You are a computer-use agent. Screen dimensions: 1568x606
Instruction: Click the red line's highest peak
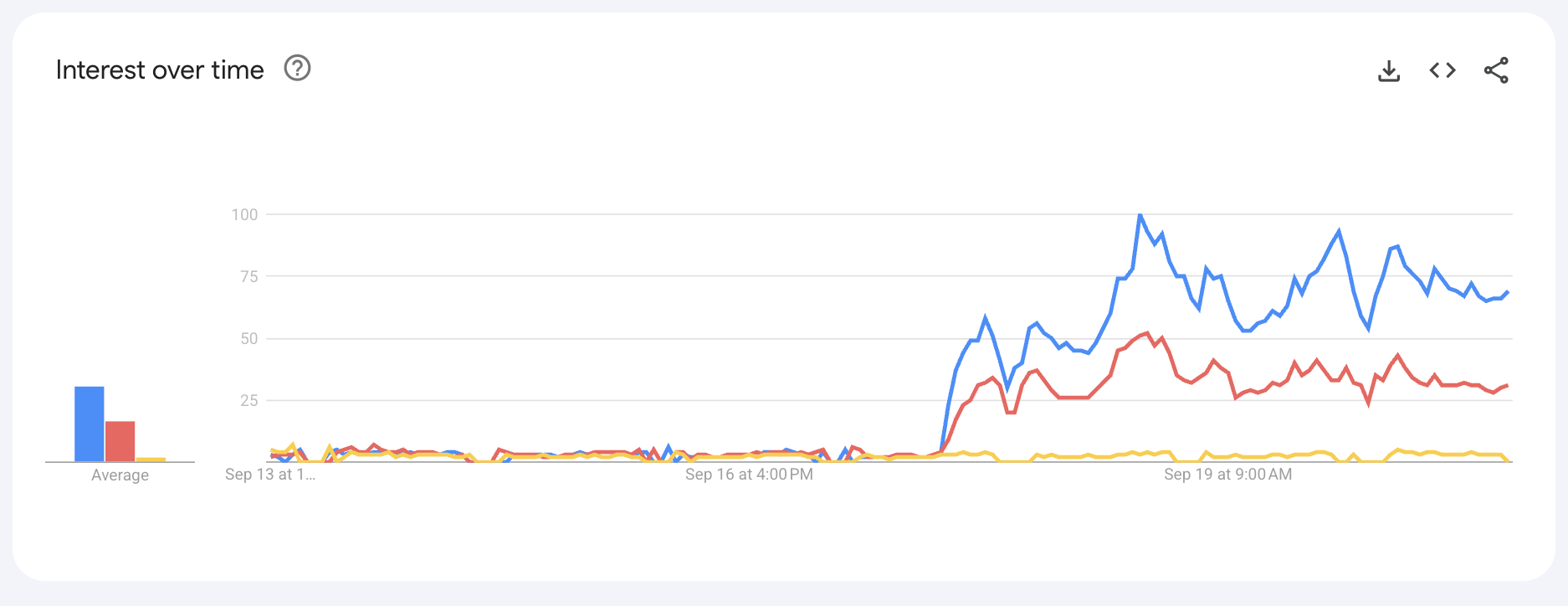point(1147,333)
